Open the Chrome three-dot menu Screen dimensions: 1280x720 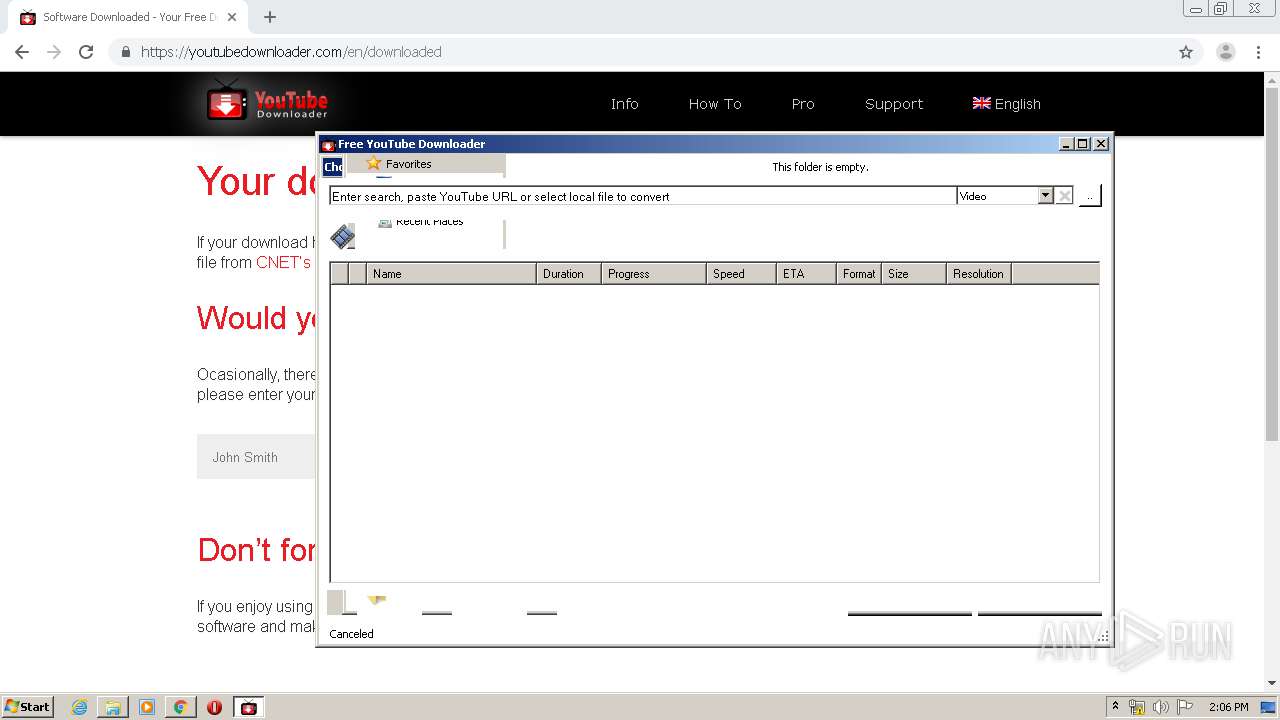click(x=1259, y=52)
